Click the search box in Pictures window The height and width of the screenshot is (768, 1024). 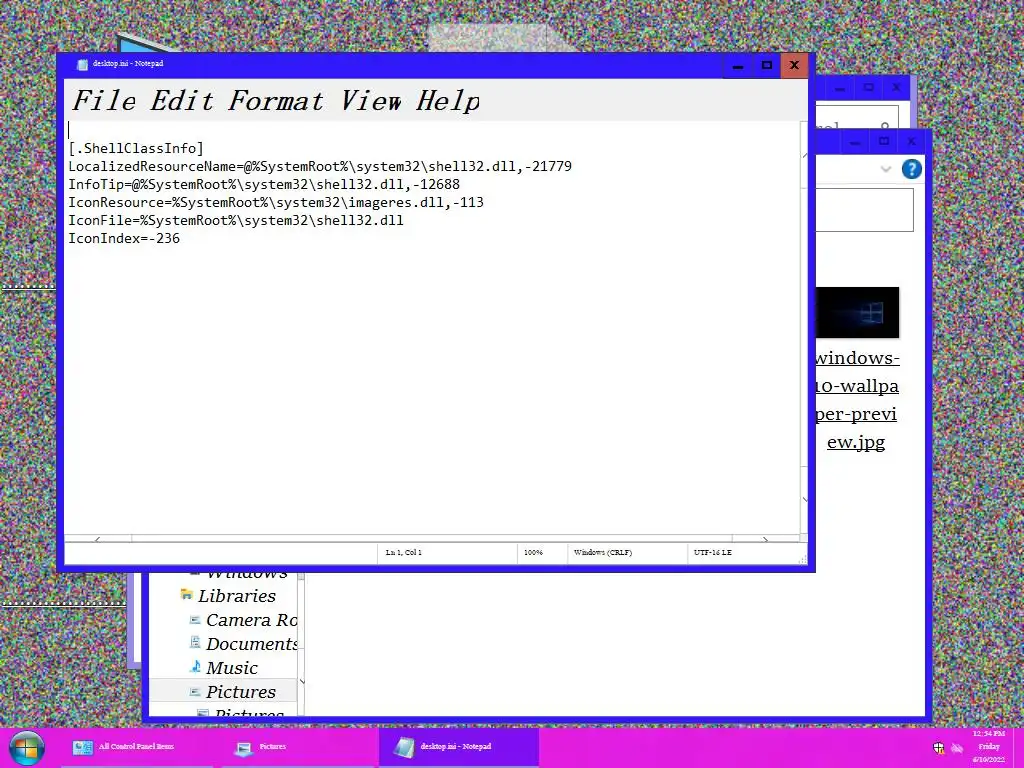pyautogui.click(x=864, y=210)
